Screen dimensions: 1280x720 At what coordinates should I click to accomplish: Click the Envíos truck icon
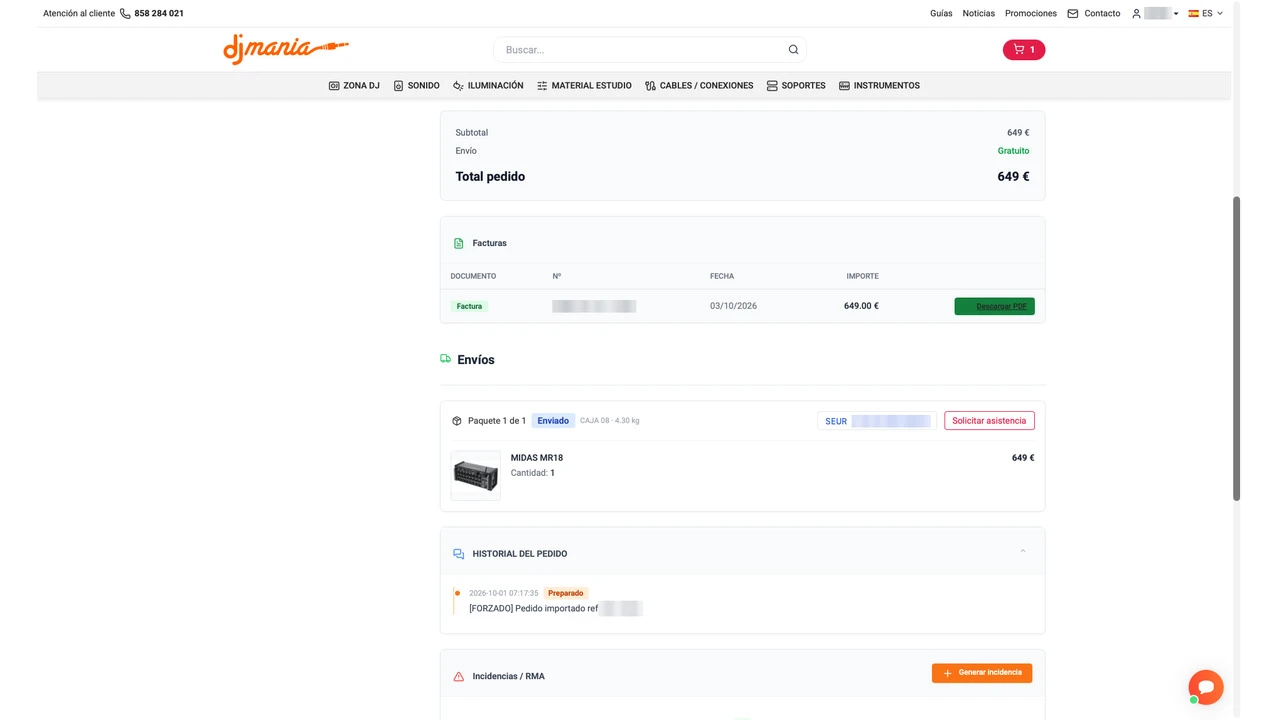pyautogui.click(x=446, y=359)
